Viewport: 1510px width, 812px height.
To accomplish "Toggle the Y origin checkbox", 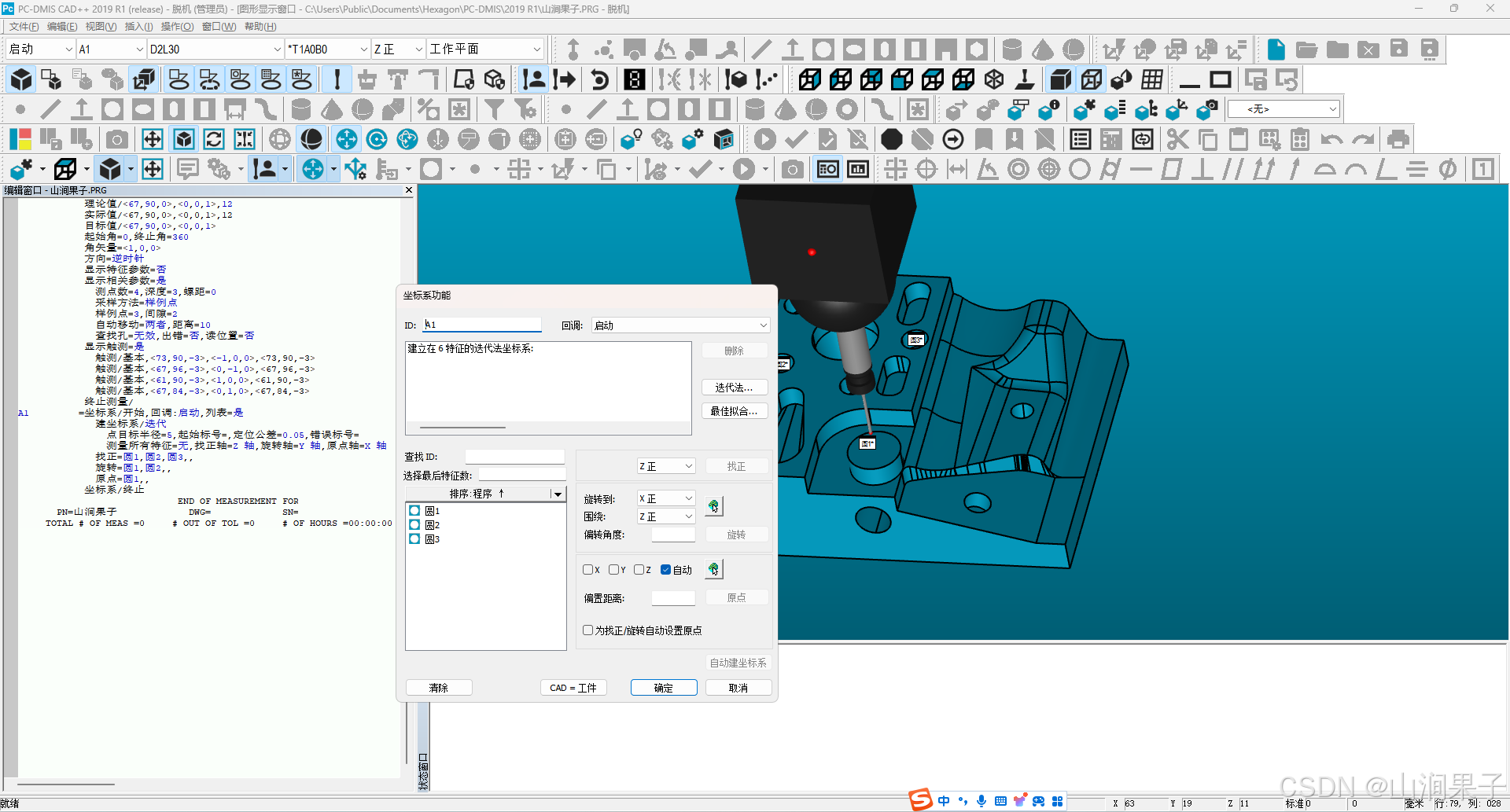I will 613,570.
